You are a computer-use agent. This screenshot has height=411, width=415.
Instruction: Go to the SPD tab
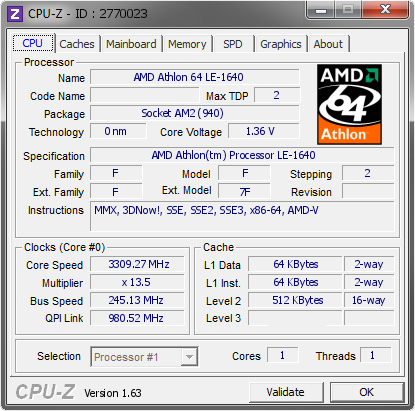(233, 44)
